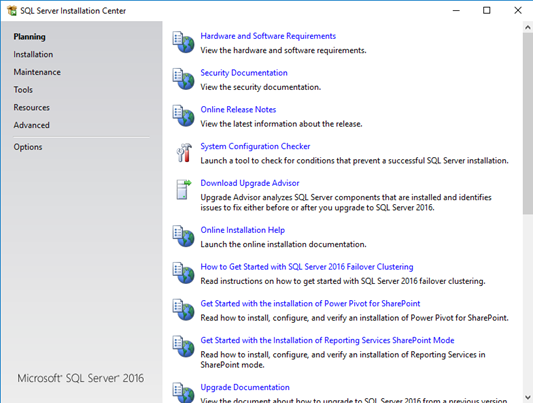The height and width of the screenshot is (403, 533).
Task: Open Reporting Services SharePoint Mode link
Action: [327, 340]
